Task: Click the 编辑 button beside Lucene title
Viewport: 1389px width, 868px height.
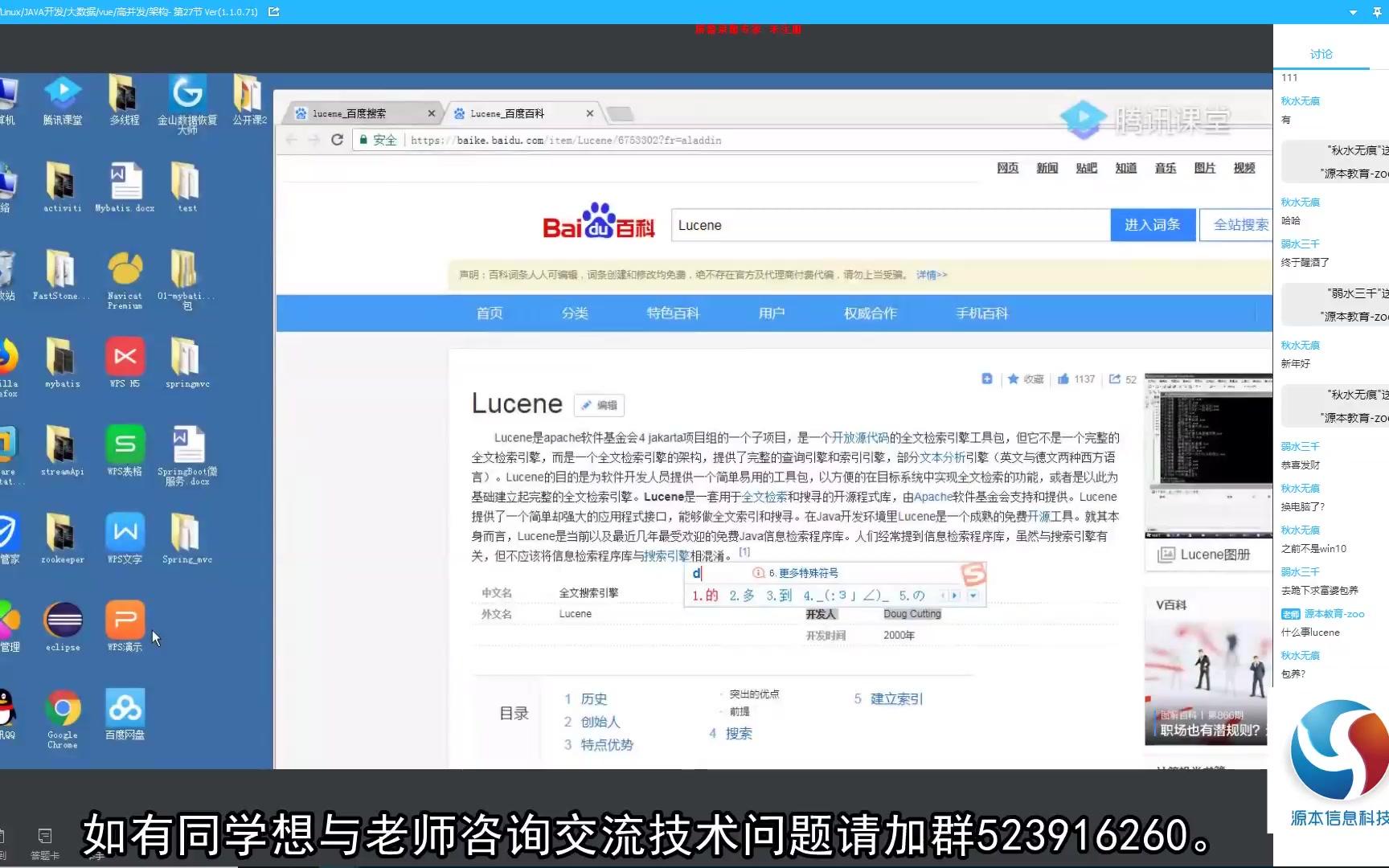Action: [599, 405]
